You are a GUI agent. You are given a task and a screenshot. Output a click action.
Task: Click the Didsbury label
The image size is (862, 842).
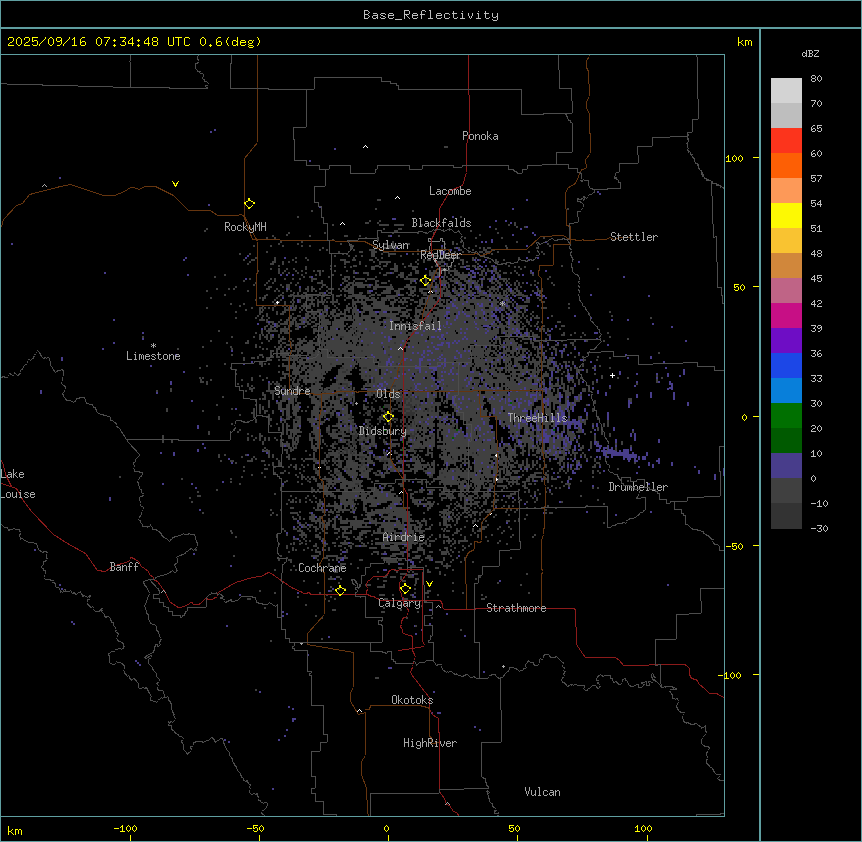[383, 431]
